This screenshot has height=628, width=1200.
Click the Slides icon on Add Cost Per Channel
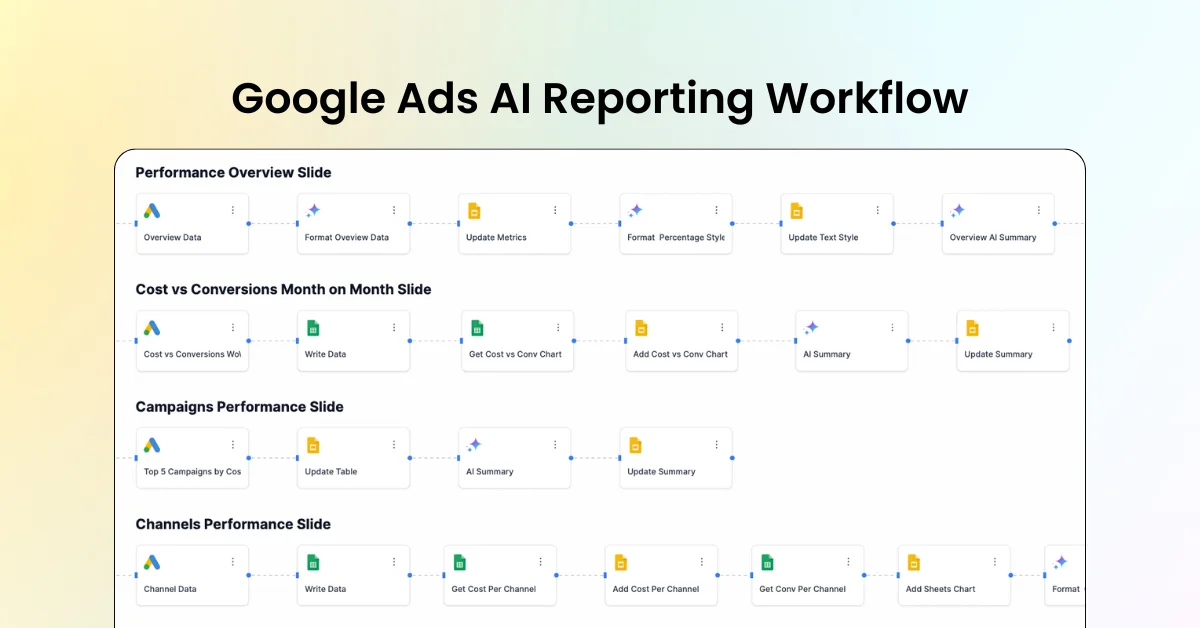620,563
